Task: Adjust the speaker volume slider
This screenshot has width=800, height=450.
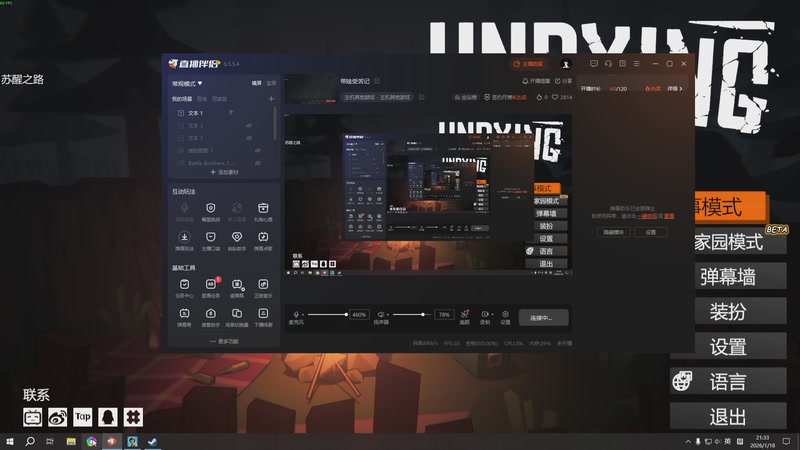Action: click(411, 314)
